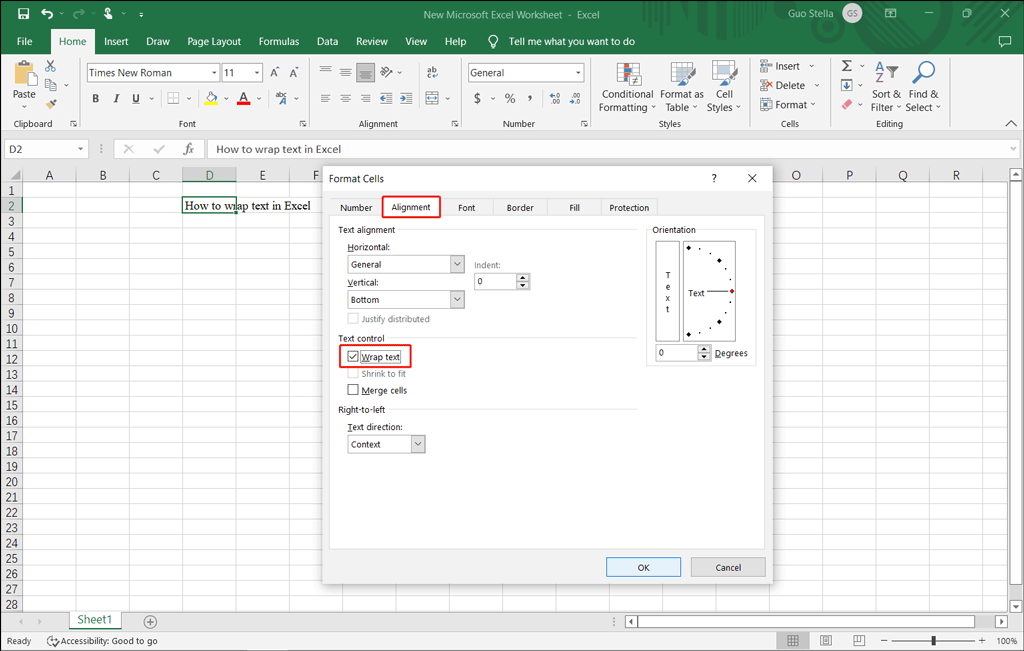Screen dimensions: 1024x651
Task: Click the Italic formatting icon
Action: [x=116, y=98]
